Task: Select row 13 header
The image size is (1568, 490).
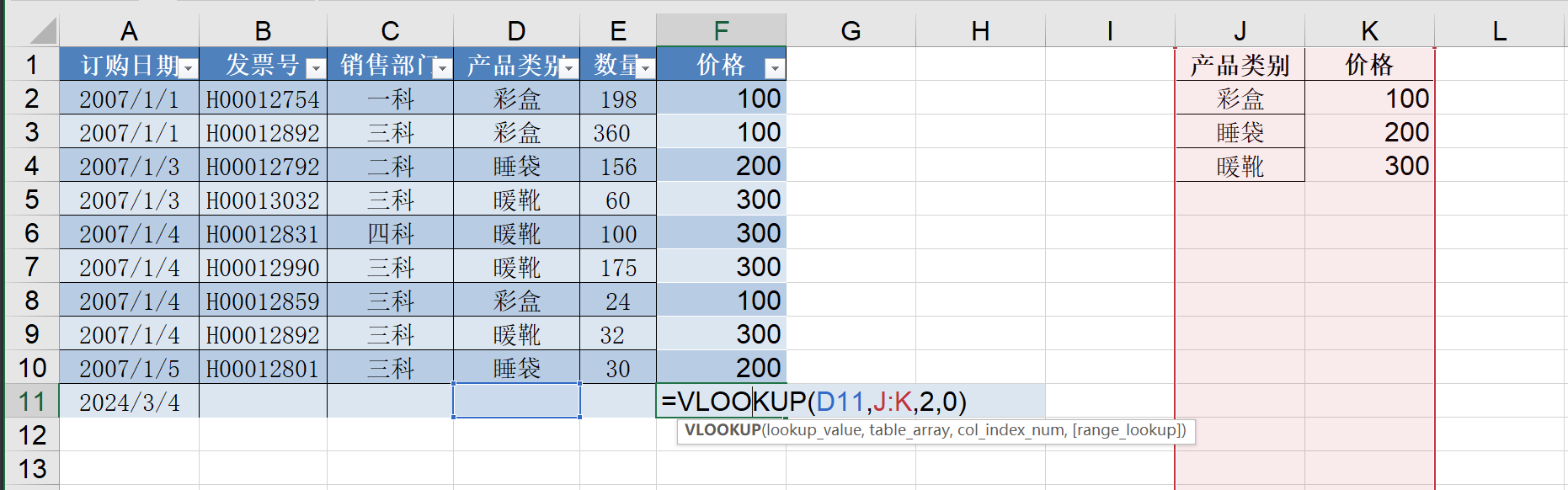Action: tap(32, 468)
